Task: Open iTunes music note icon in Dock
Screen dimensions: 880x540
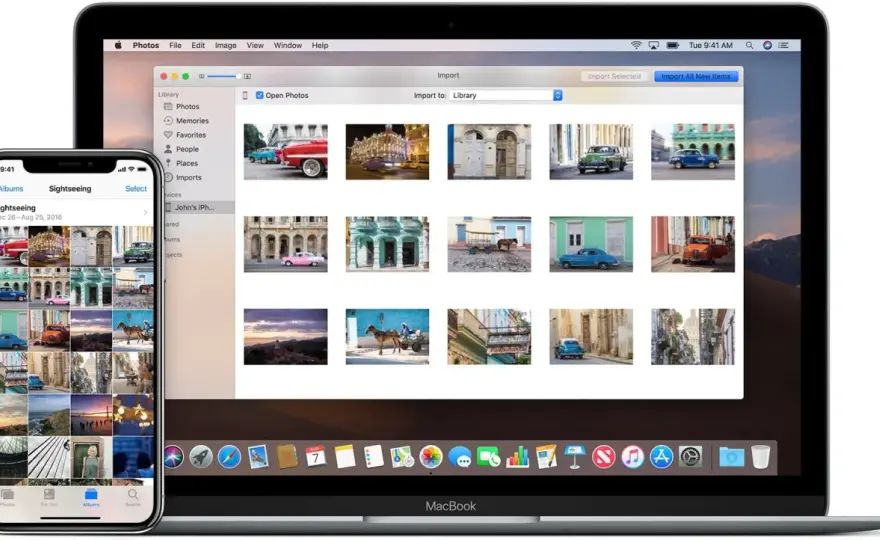Action: tap(632, 457)
